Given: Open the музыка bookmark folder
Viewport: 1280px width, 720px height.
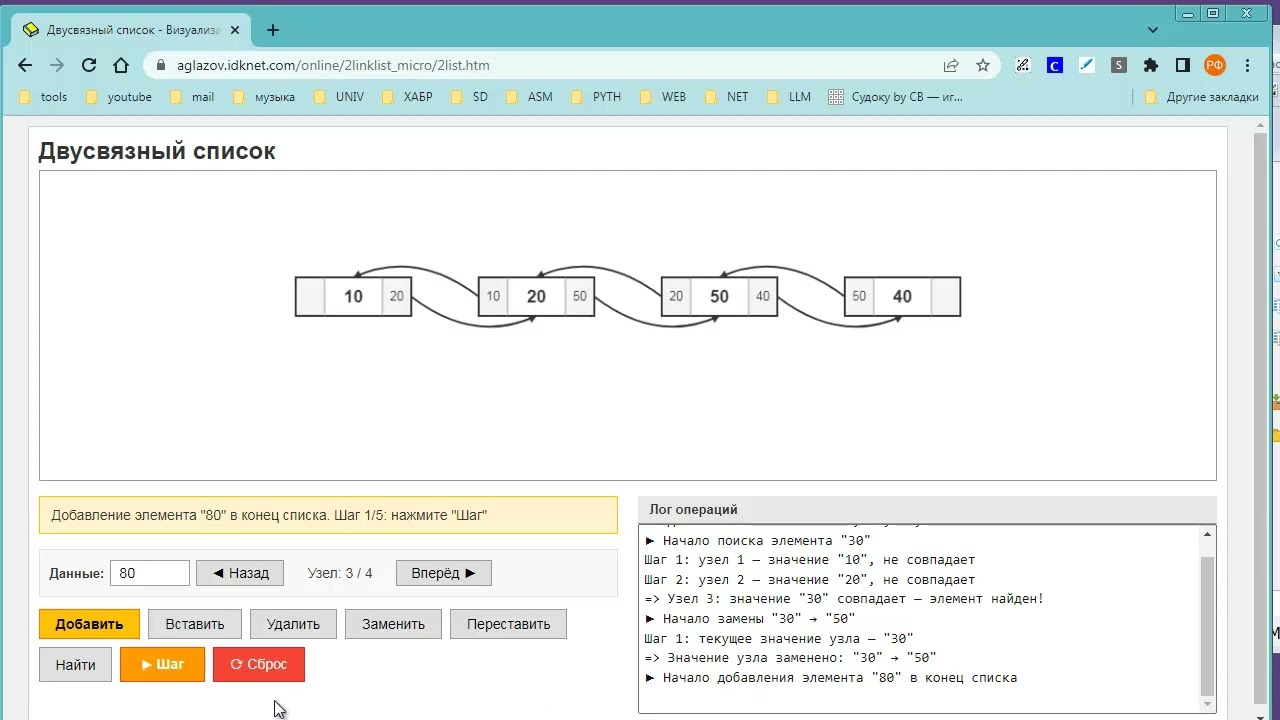Looking at the screenshot, I should coord(264,97).
